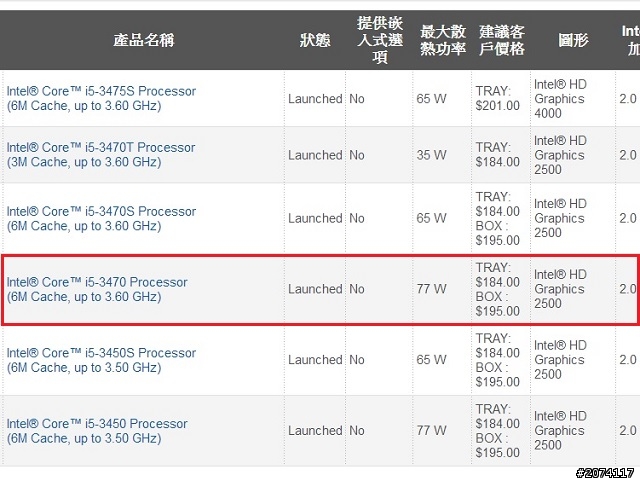This screenshot has height=481, width=640.
Task: Click Launched status in i5-3450S row
Action: pos(315,360)
